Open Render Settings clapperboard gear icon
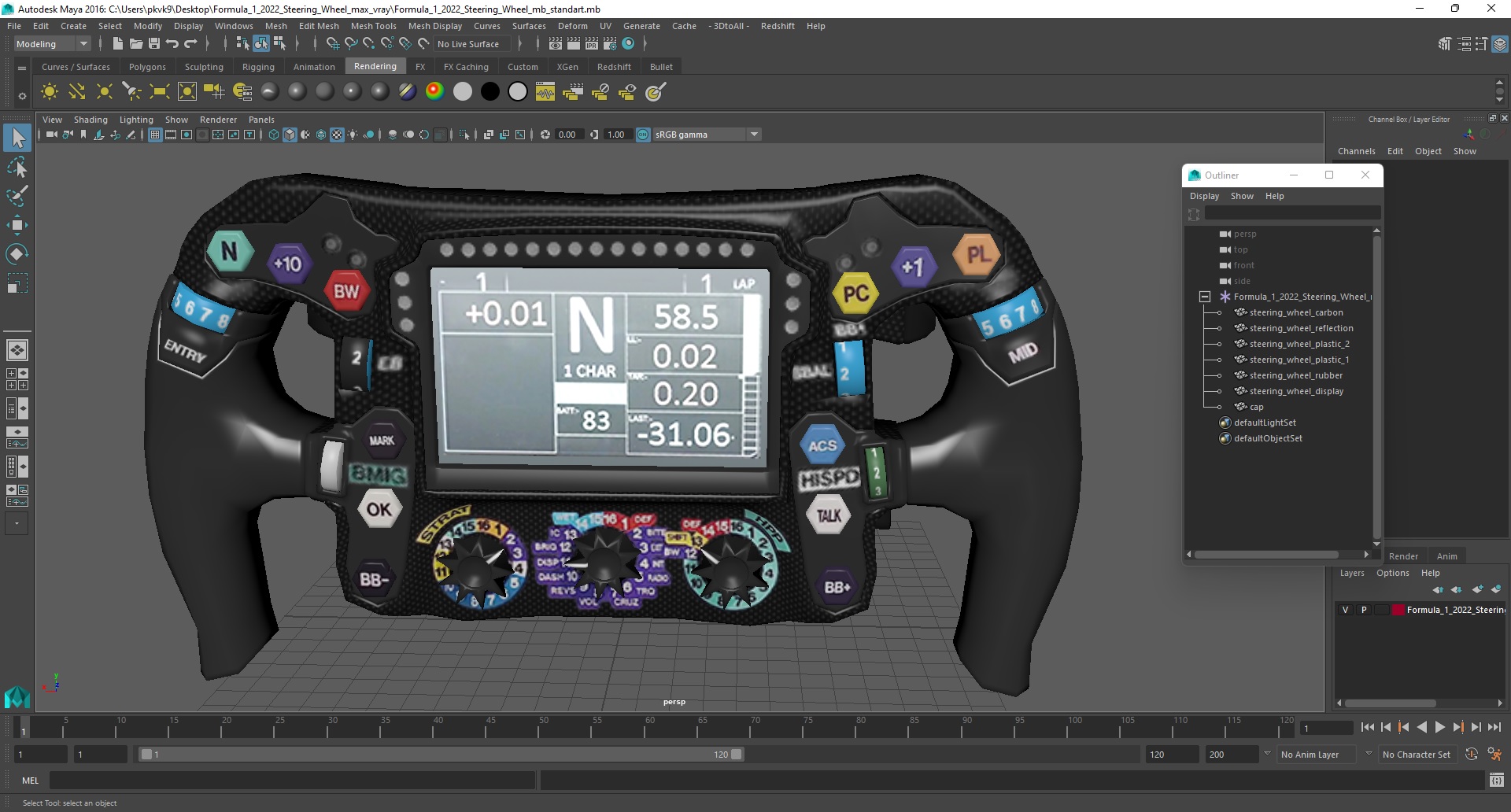The image size is (1511, 812). coord(610,44)
